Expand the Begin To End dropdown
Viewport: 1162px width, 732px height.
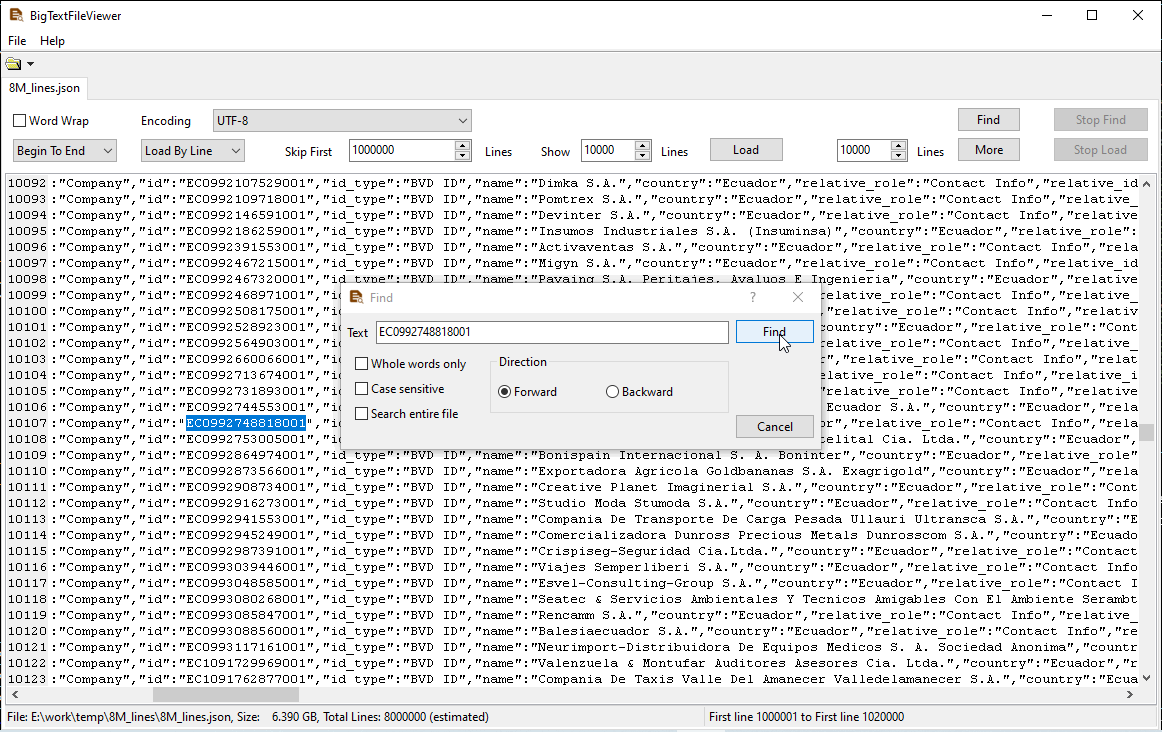[65, 151]
